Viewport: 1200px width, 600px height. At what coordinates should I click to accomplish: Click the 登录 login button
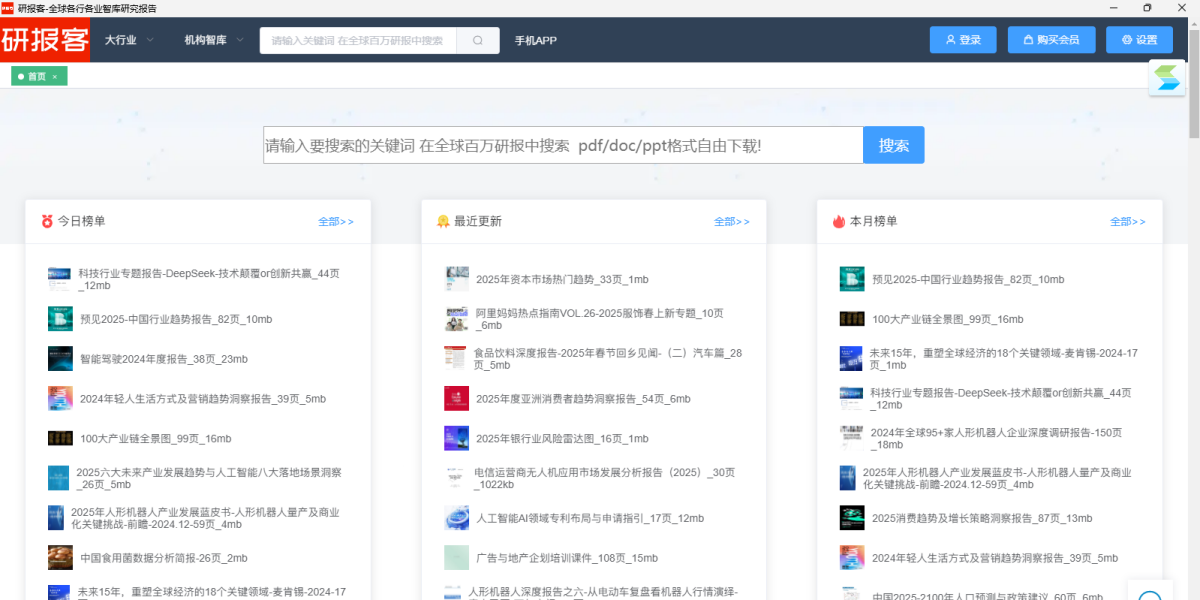(x=962, y=40)
